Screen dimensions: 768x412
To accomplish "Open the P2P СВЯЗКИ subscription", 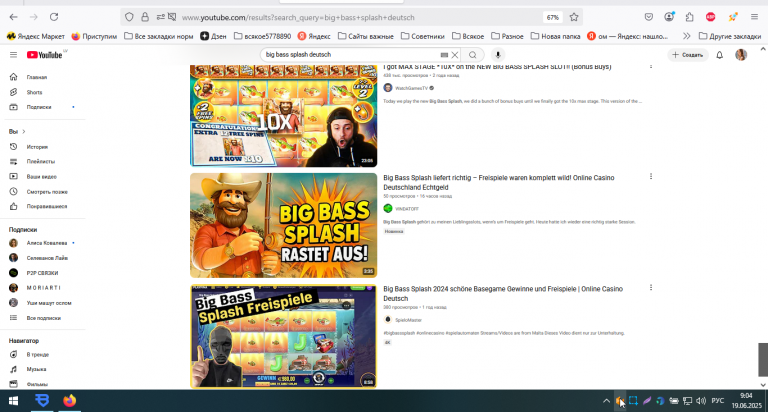I will [44, 273].
